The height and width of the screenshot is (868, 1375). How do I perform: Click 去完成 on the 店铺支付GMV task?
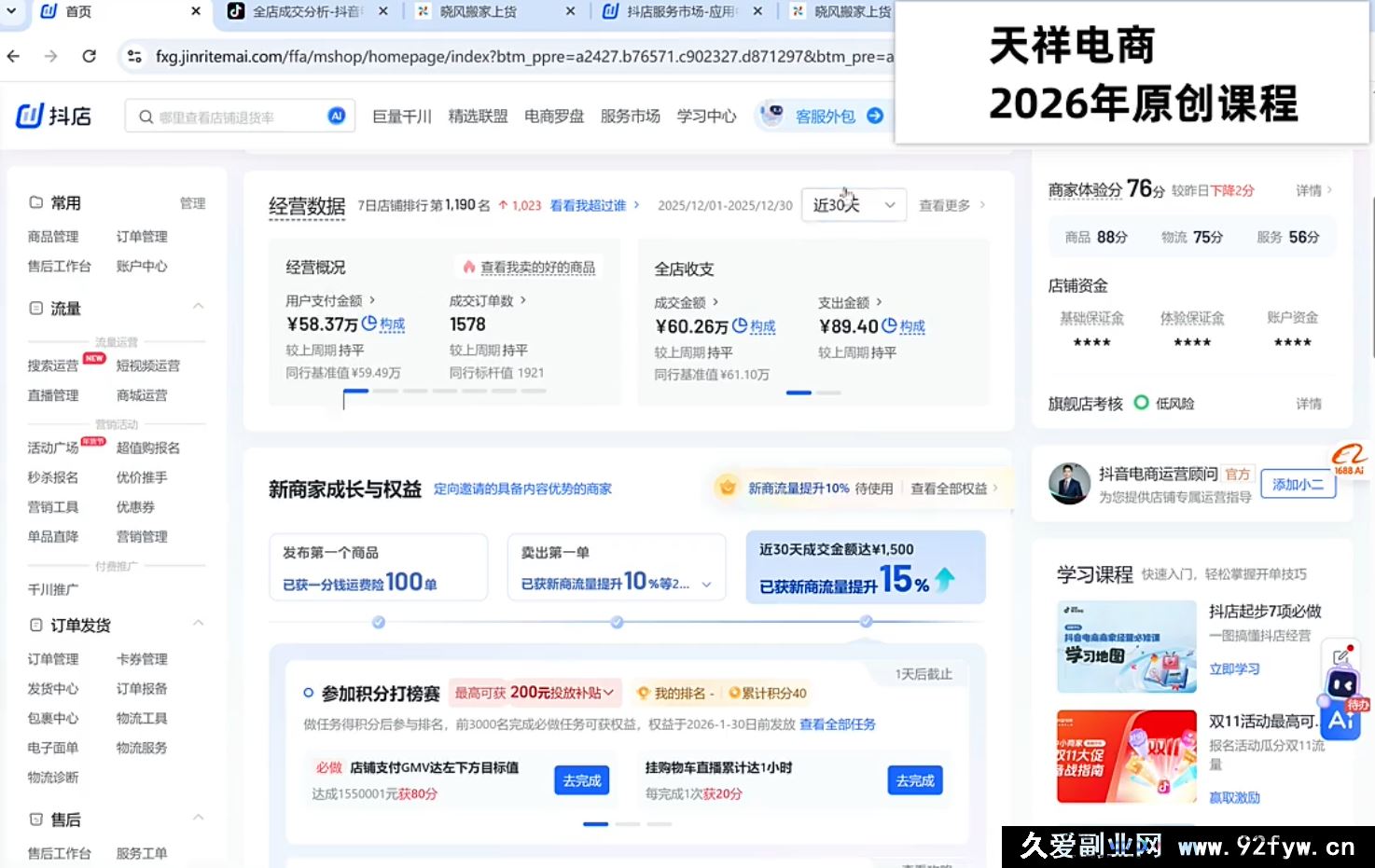580,780
